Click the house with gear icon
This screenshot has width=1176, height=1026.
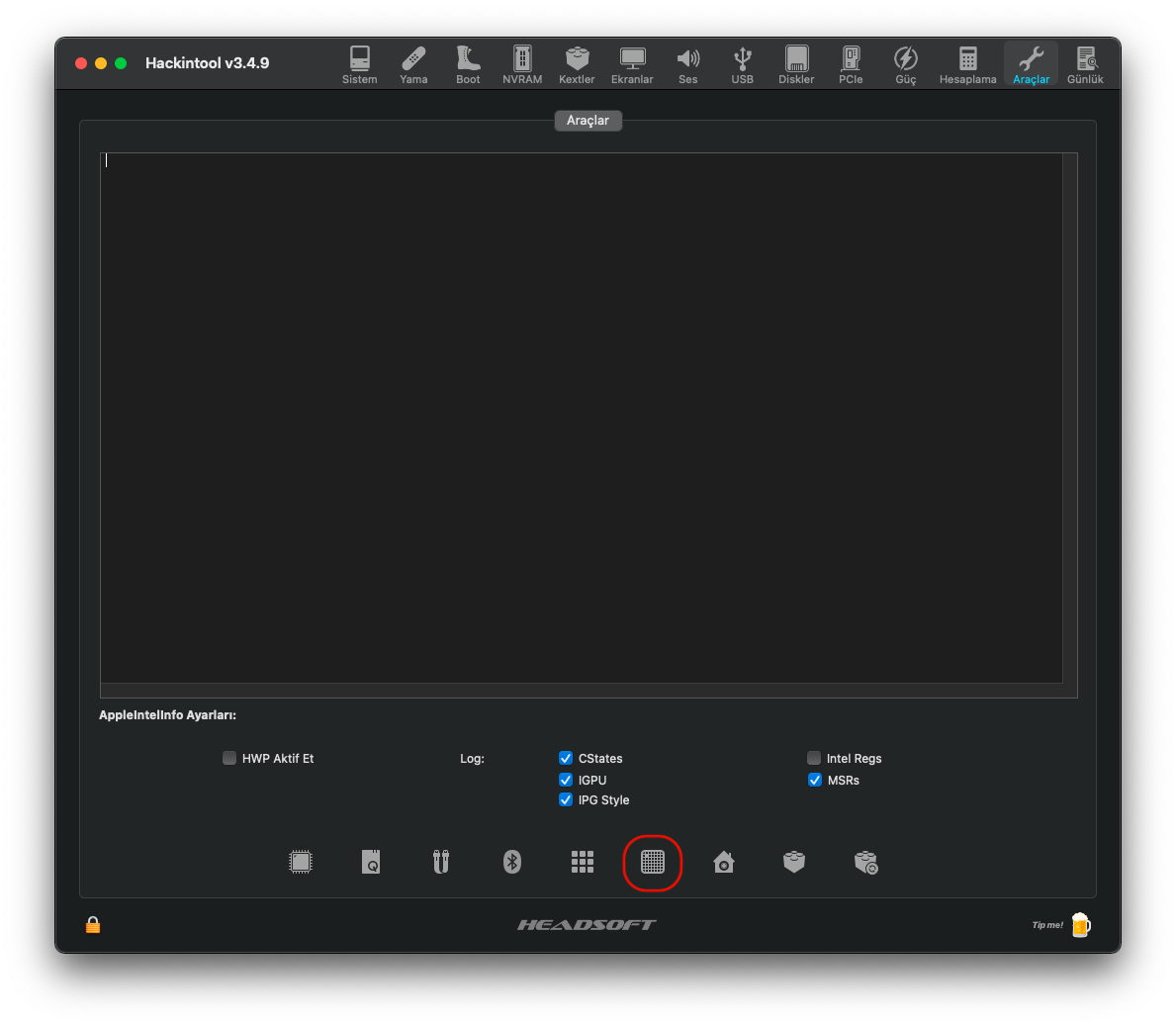pyautogui.click(x=724, y=862)
